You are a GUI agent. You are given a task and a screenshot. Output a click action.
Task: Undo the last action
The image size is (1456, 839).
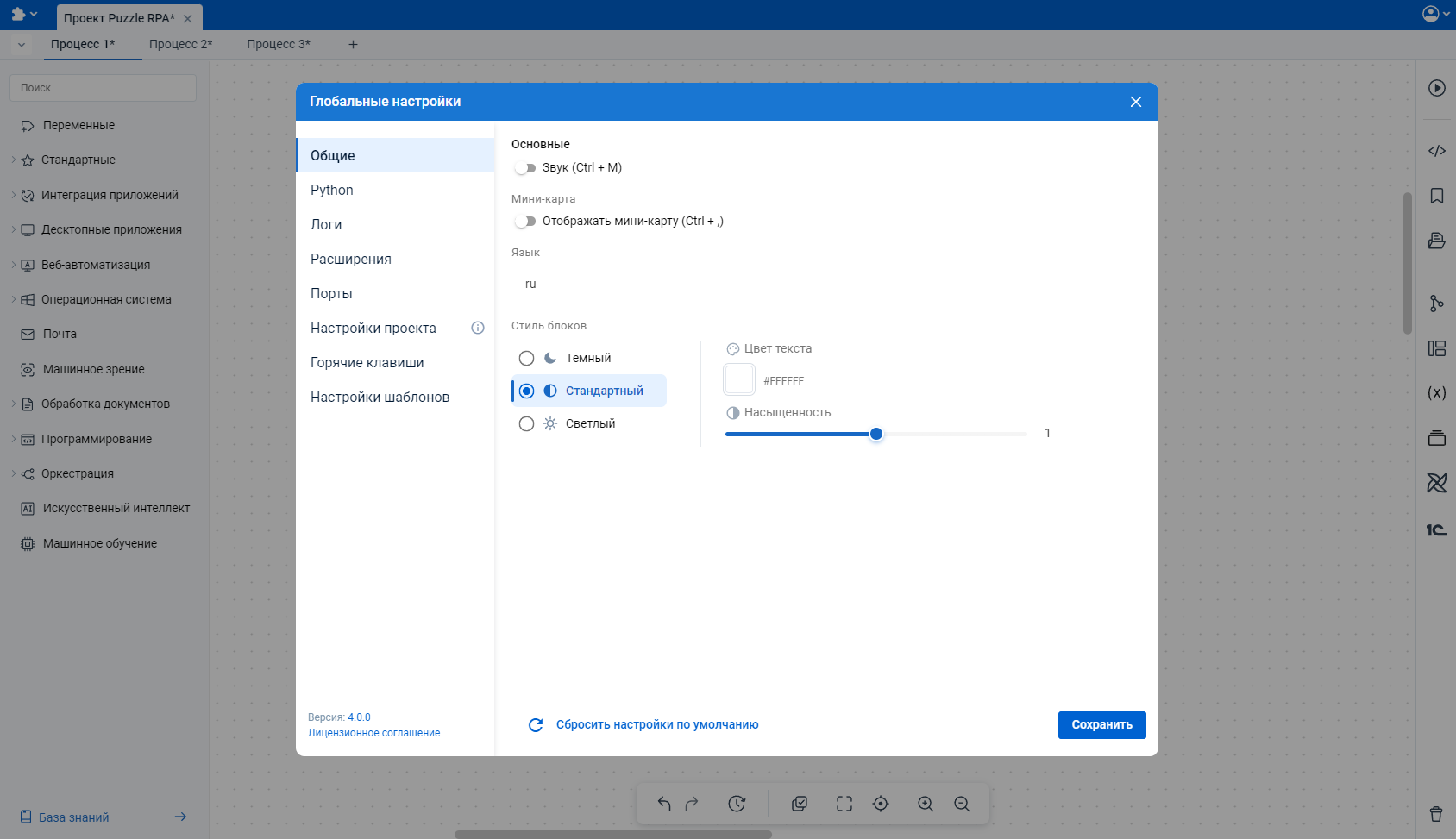click(x=664, y=804)
